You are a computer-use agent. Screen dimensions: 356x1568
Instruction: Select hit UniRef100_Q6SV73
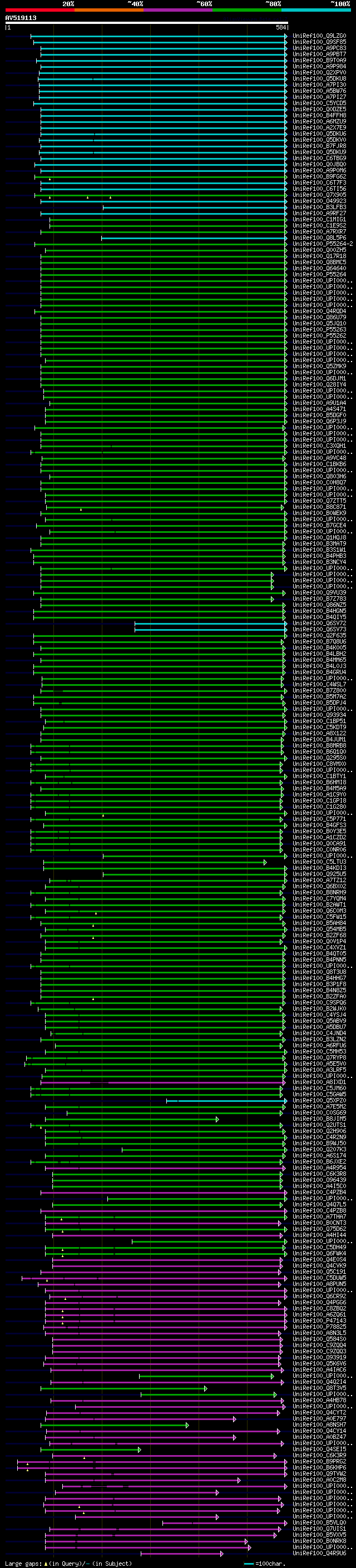[319, 630]
